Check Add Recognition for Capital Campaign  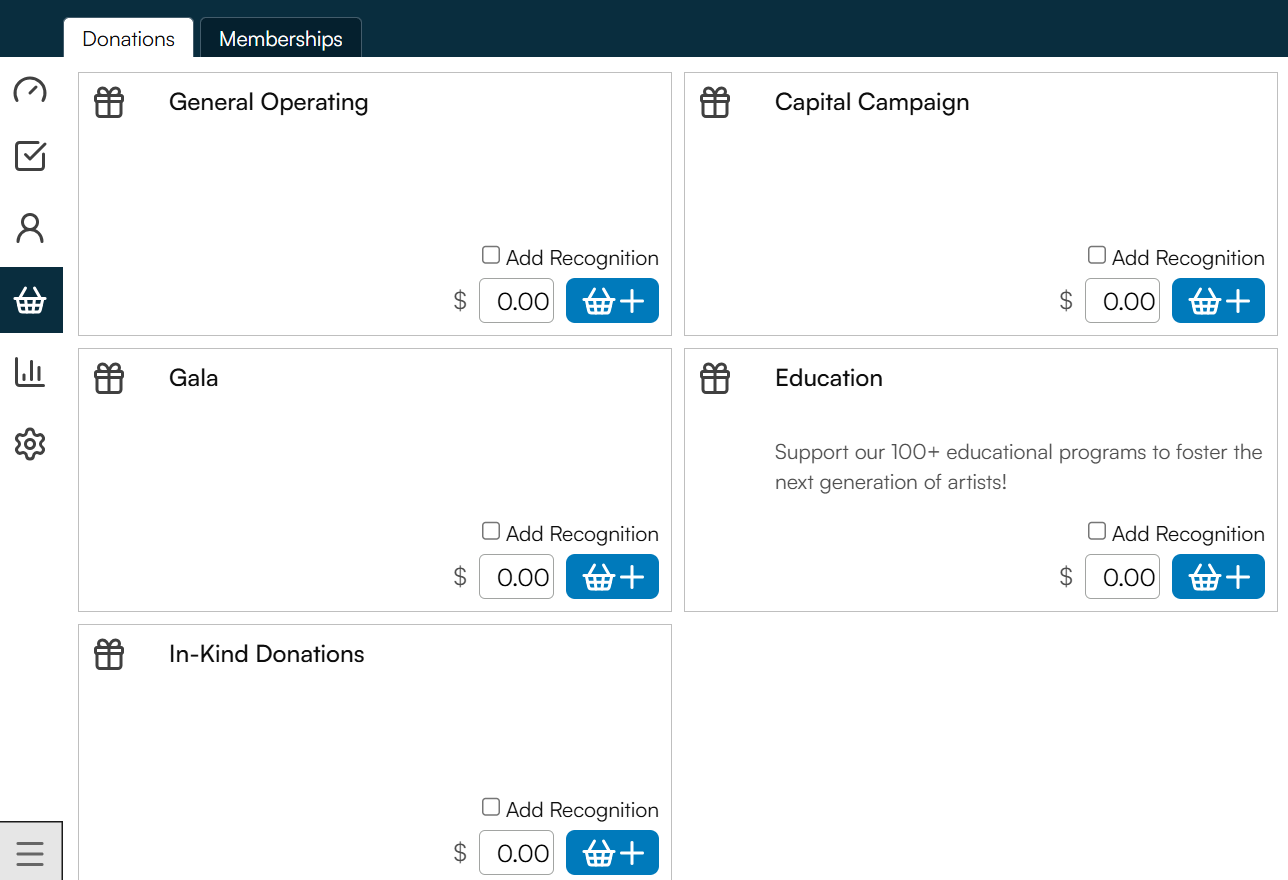pos(1097,255)
